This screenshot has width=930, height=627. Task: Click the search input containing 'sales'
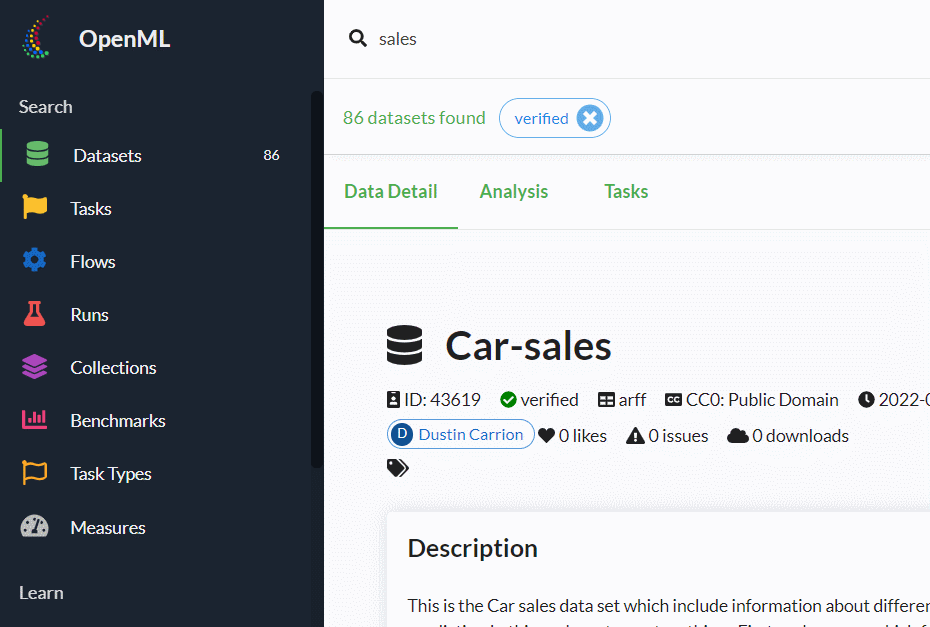pos(600,39)
